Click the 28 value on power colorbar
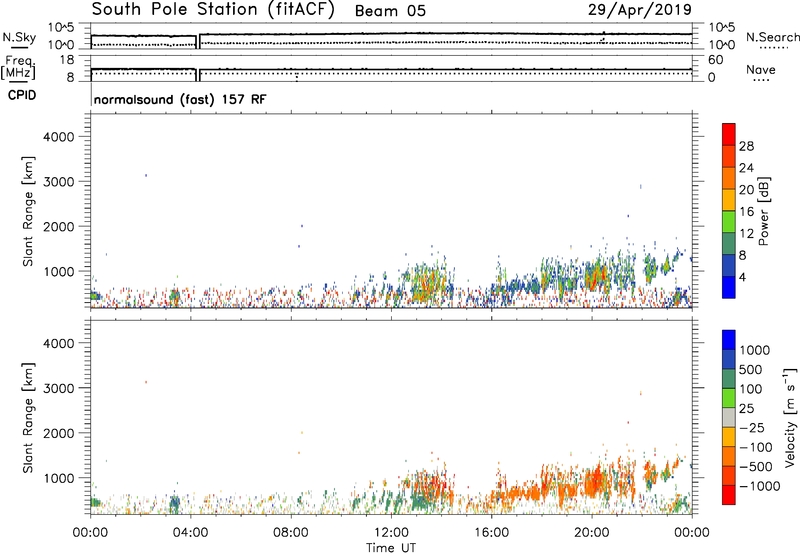Screen dimensions: 800x554 pos(746,146)
